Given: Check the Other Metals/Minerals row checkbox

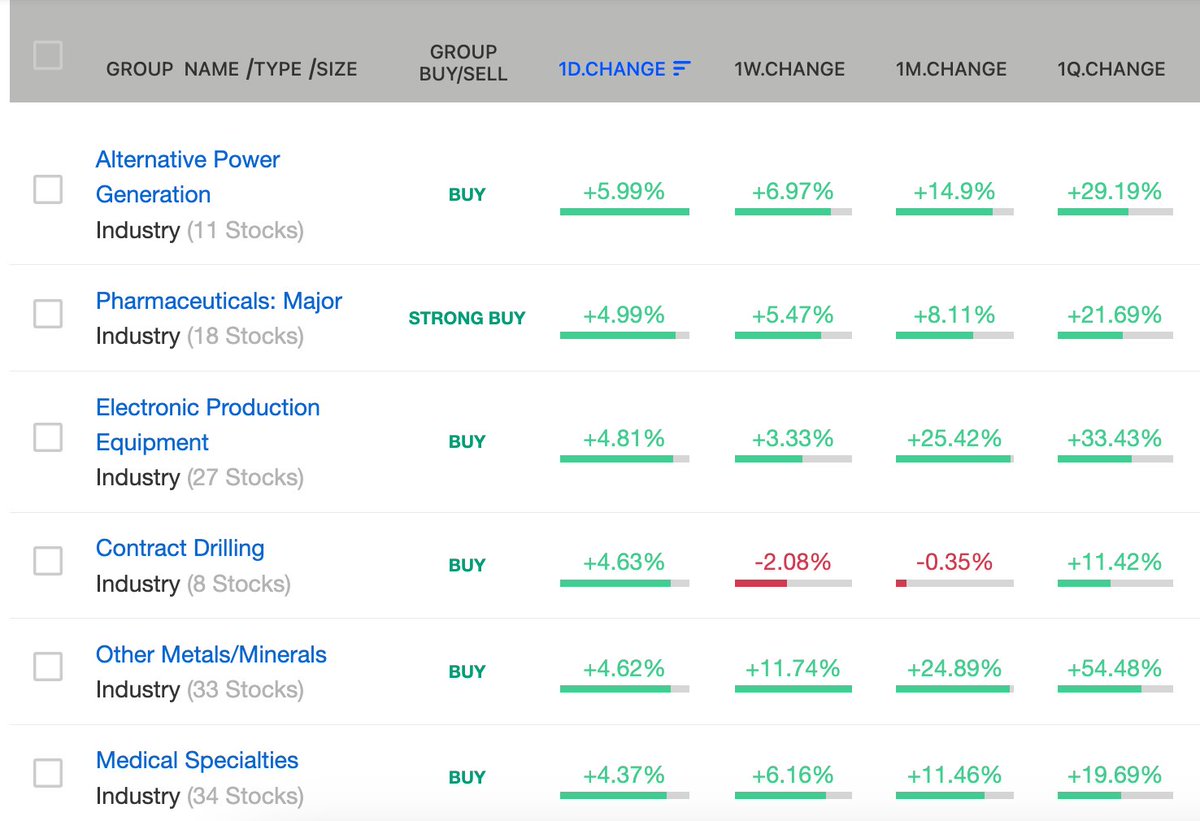Looking at the screenshot, I should (x=47, y=666).
